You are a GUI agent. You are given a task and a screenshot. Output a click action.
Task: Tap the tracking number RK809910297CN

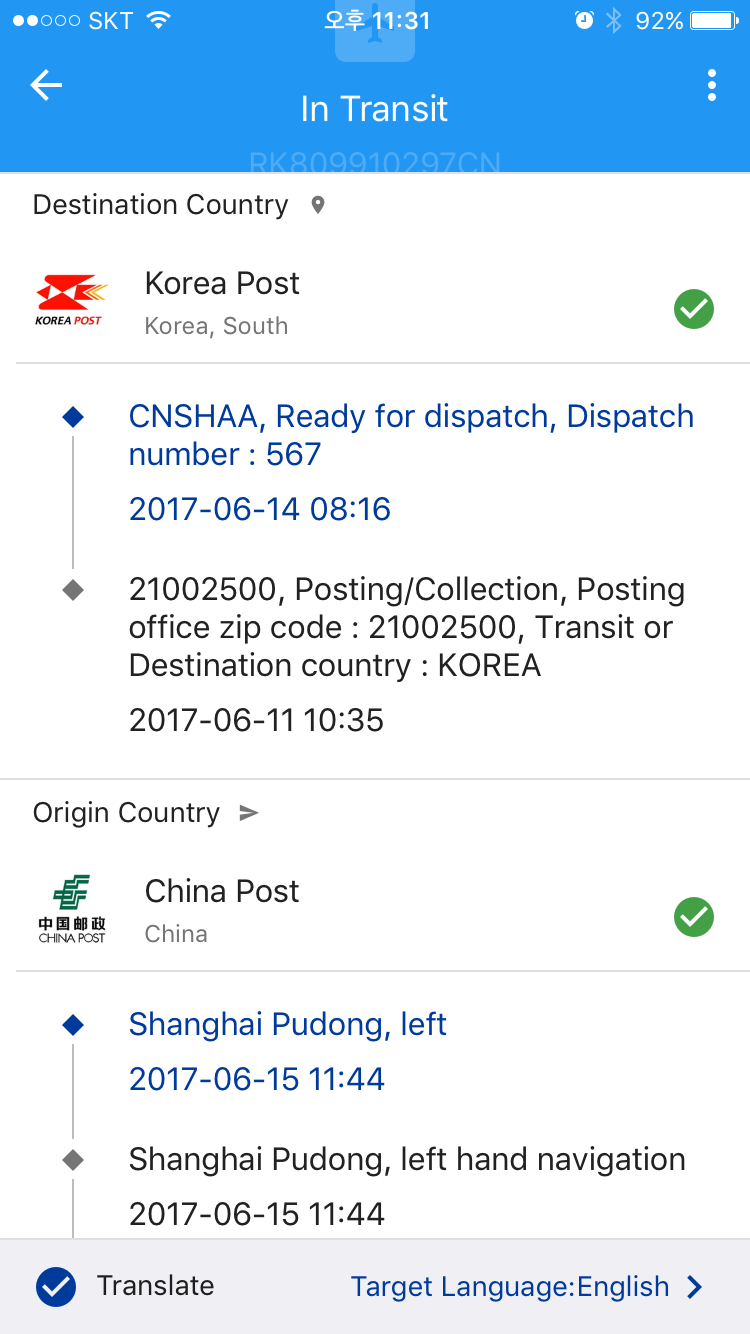tap(374, 162)
